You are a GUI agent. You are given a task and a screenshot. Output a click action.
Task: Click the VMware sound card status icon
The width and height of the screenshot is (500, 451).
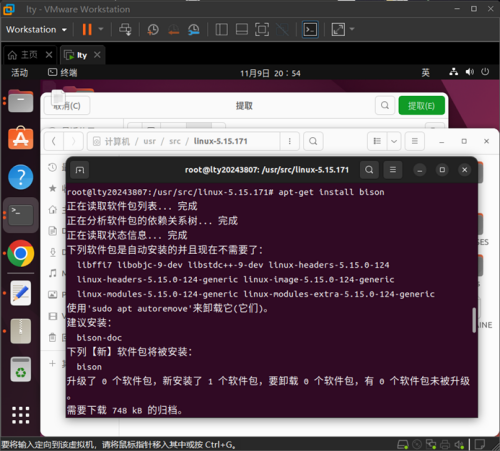[x=459, y=444]
